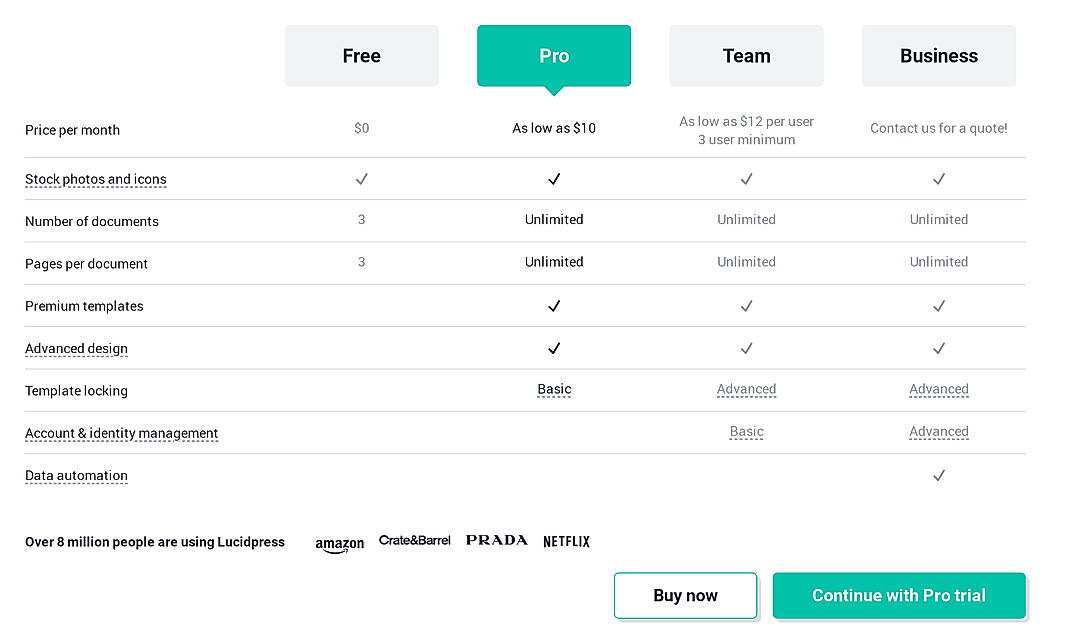Click the Crate&Barrel logo
The height and width of the screenshot is (635, 1070).
tap(415, 540)
